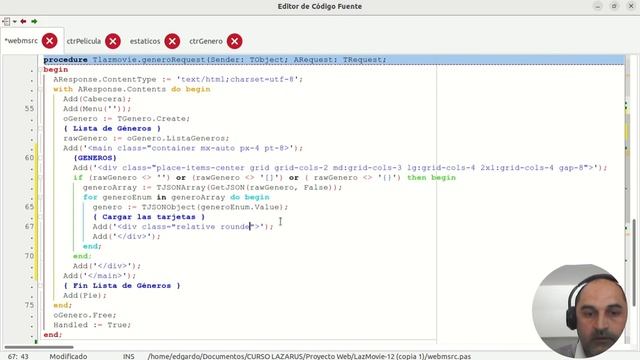This screenshot has height=360, width=640.
Task: Click line number 60 in gutter
Action: pyautogui.click(x=29, y=158)
